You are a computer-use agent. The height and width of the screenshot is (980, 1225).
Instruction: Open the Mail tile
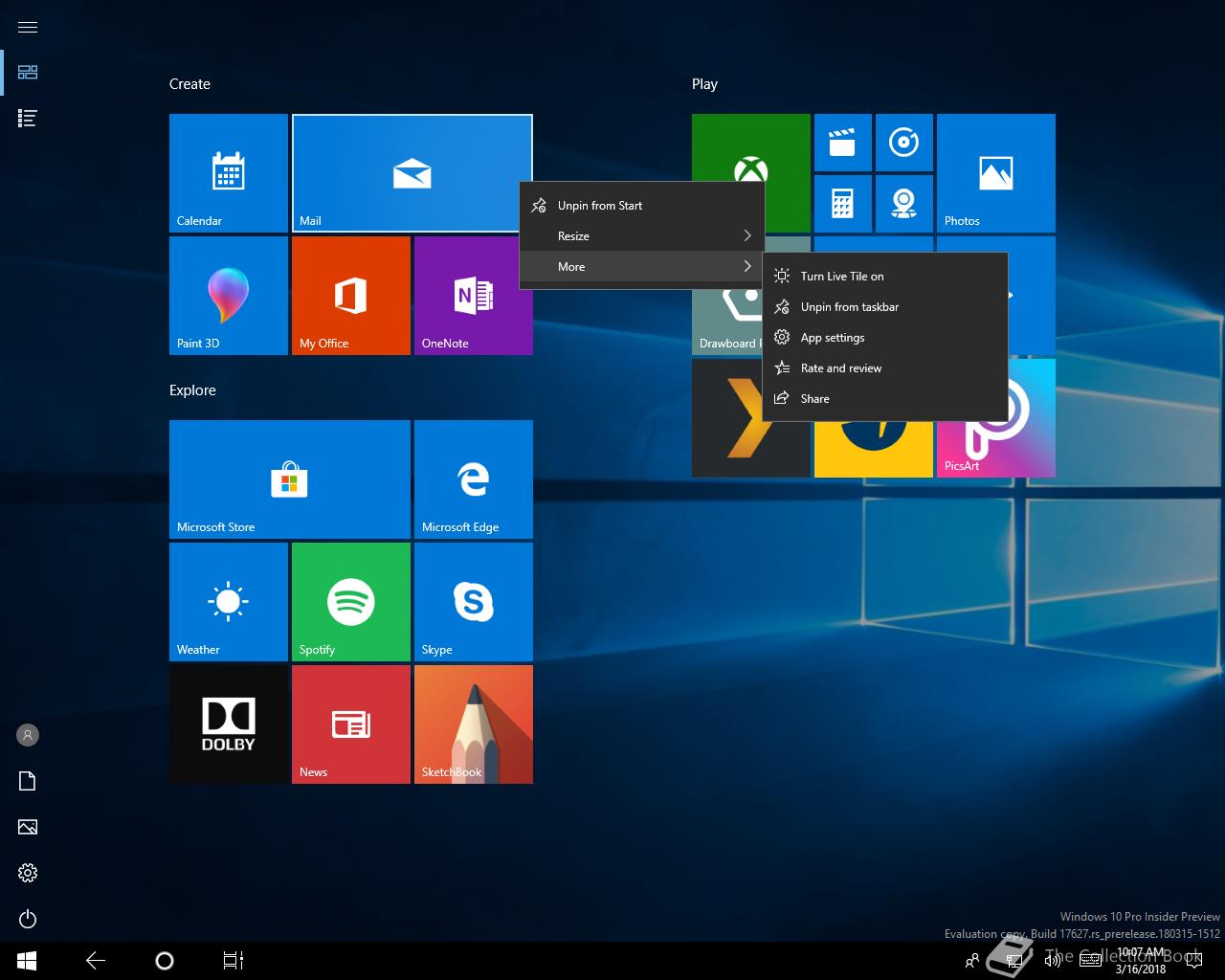pos(412,172)
